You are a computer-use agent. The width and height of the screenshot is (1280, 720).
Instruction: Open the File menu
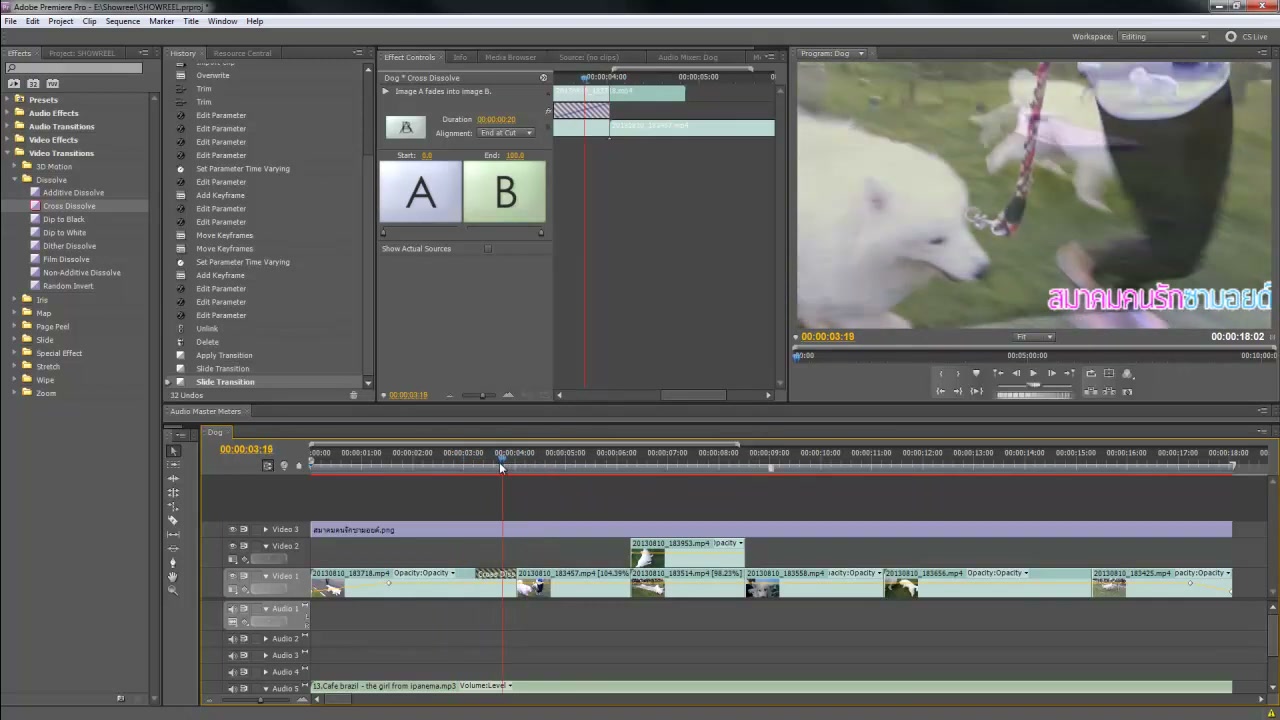click(x=11, y=21)
